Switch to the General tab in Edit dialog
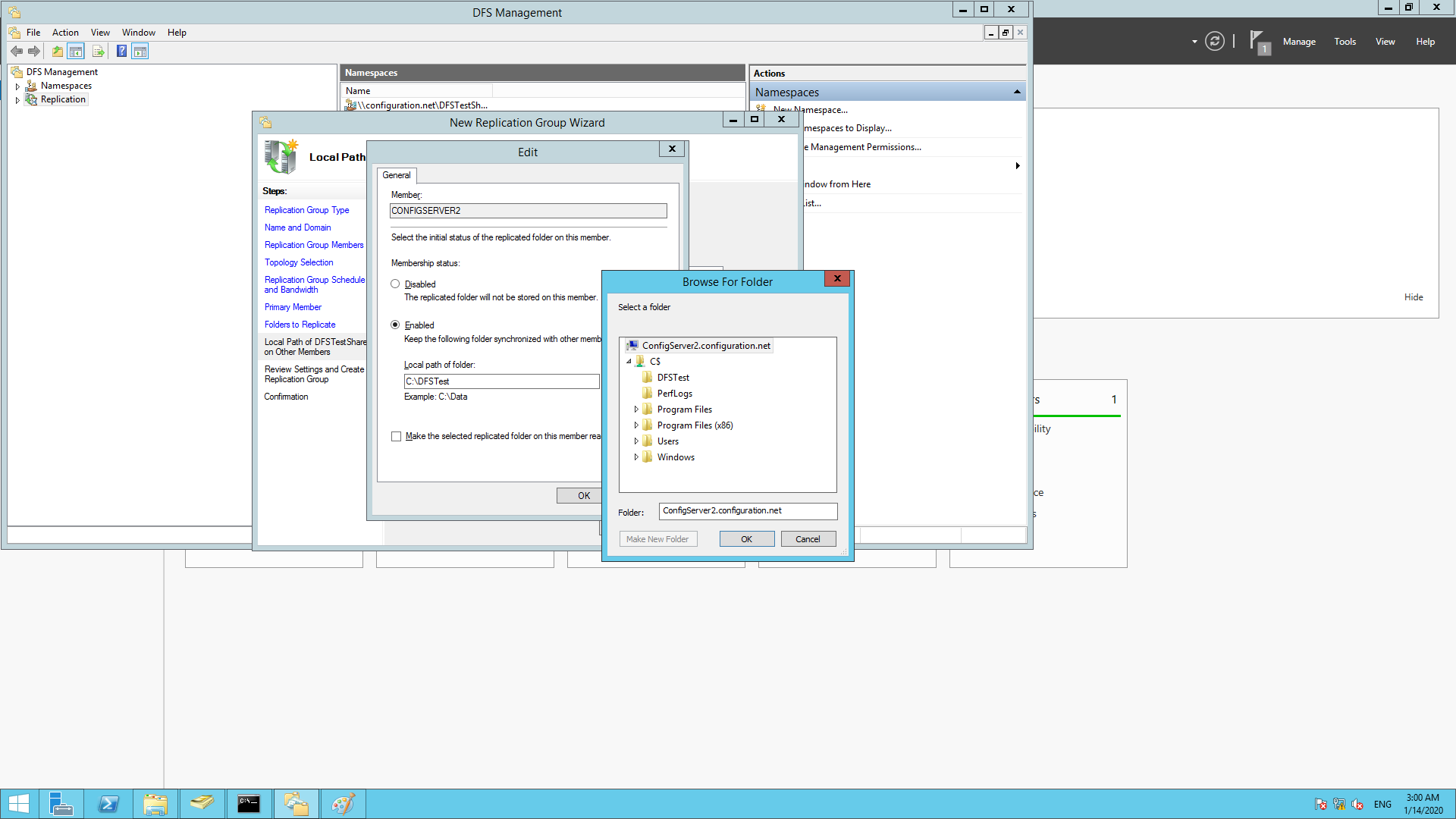The image size is (1456, 819). [x=396, y=175]
